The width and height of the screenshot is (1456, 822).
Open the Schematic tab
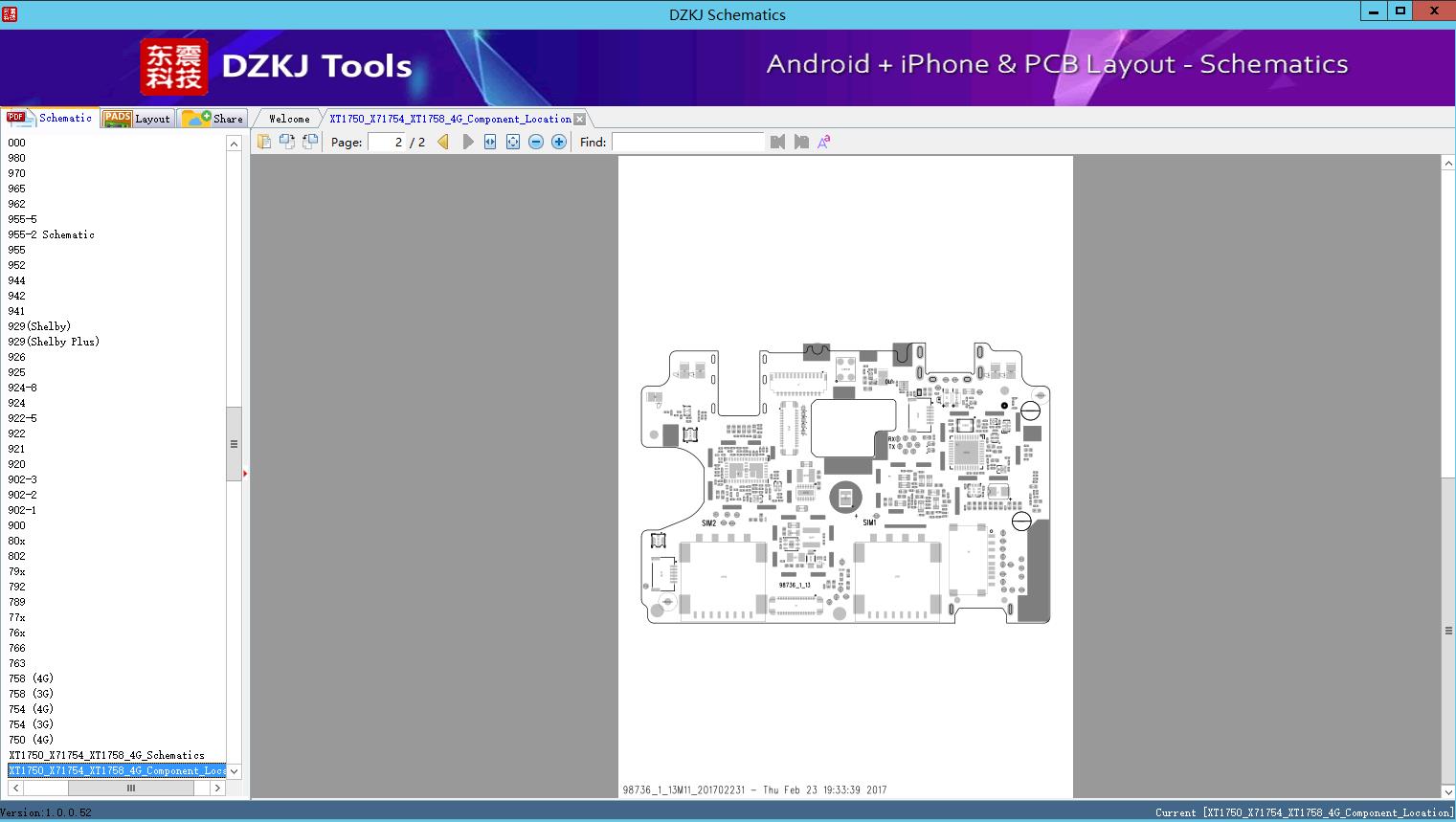51,118
